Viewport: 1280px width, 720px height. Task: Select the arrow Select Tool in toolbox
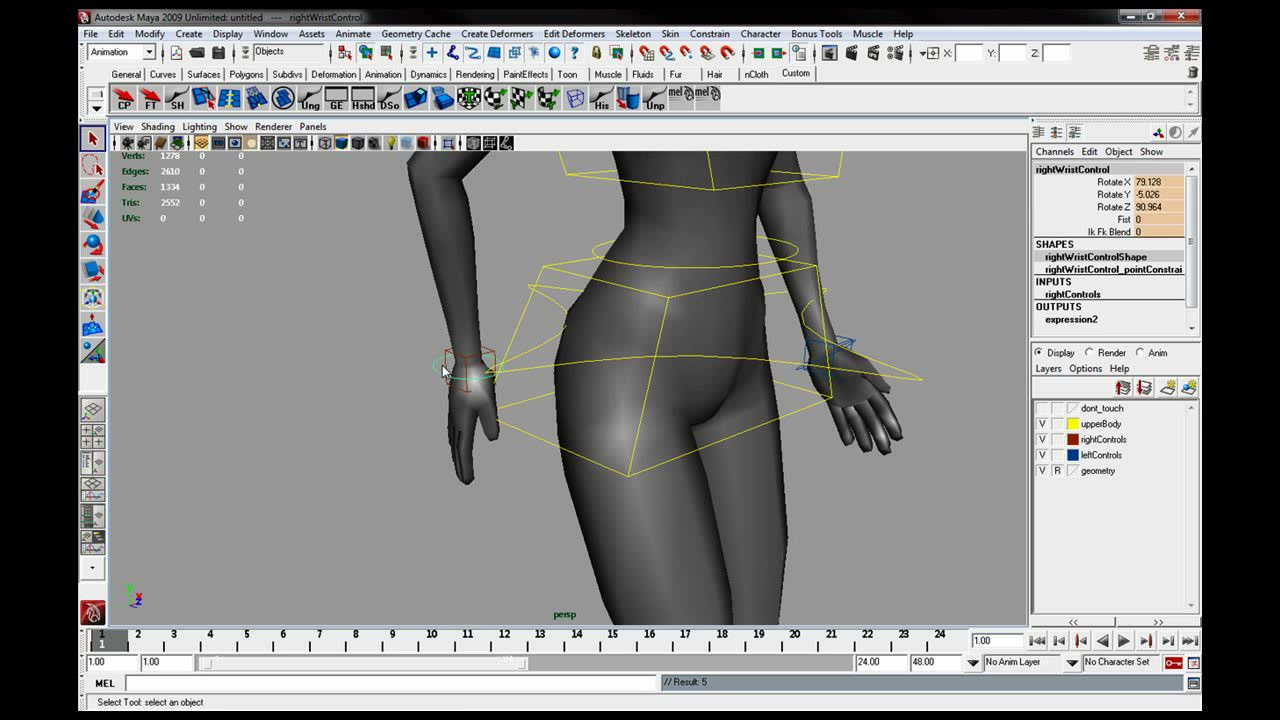coord(93,139)
